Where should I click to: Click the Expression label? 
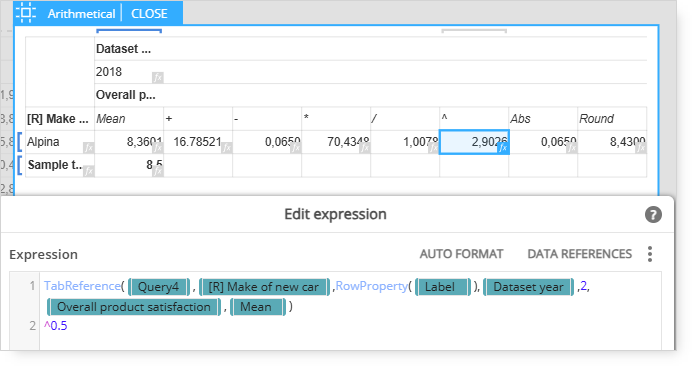[x=43, y=254]
